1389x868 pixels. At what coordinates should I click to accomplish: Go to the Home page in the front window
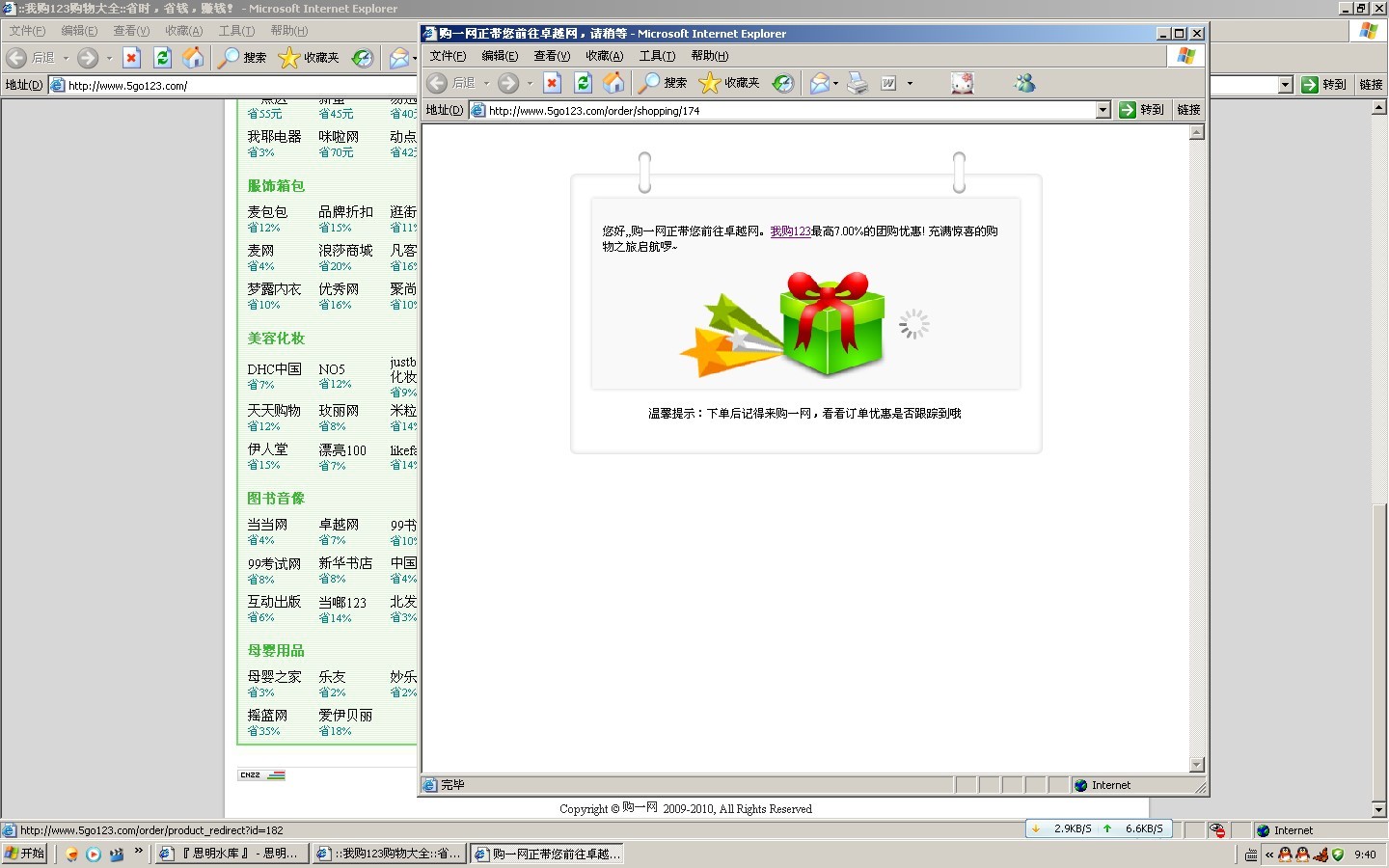pos(613,83)
